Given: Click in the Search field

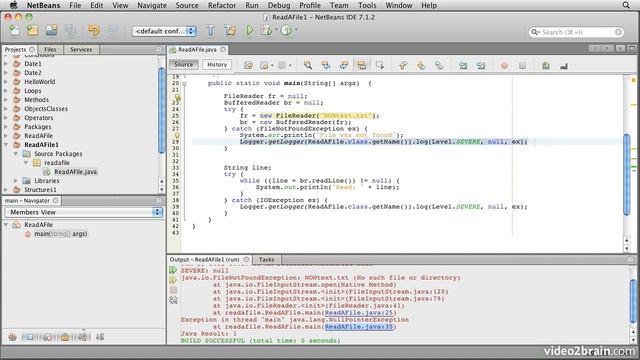Looking at the screenshot, I should click(x=576, y=32).
